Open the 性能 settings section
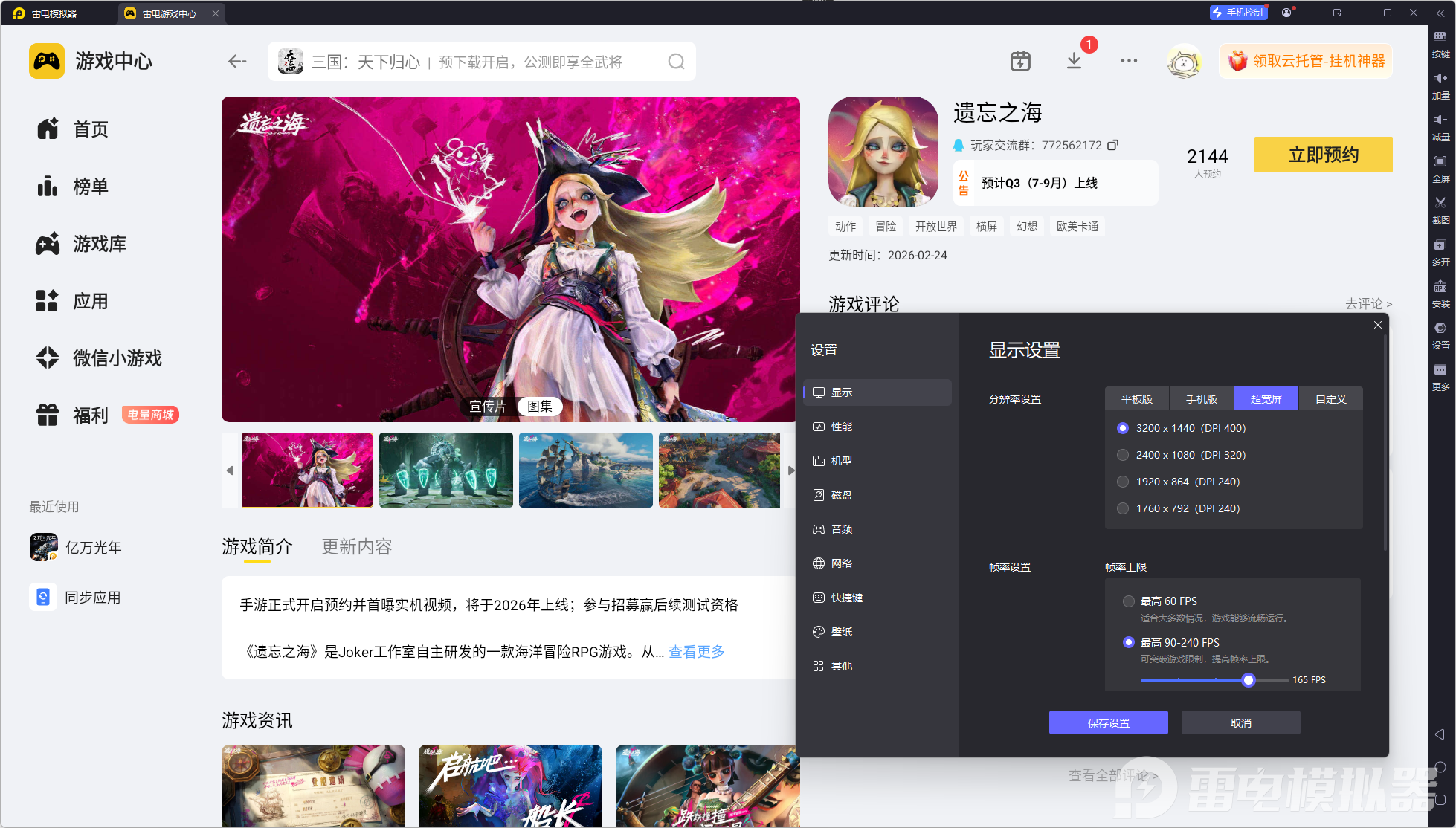Image resolution: width=1456 pixels, height=828 pixels. click(x=841, y=427)
